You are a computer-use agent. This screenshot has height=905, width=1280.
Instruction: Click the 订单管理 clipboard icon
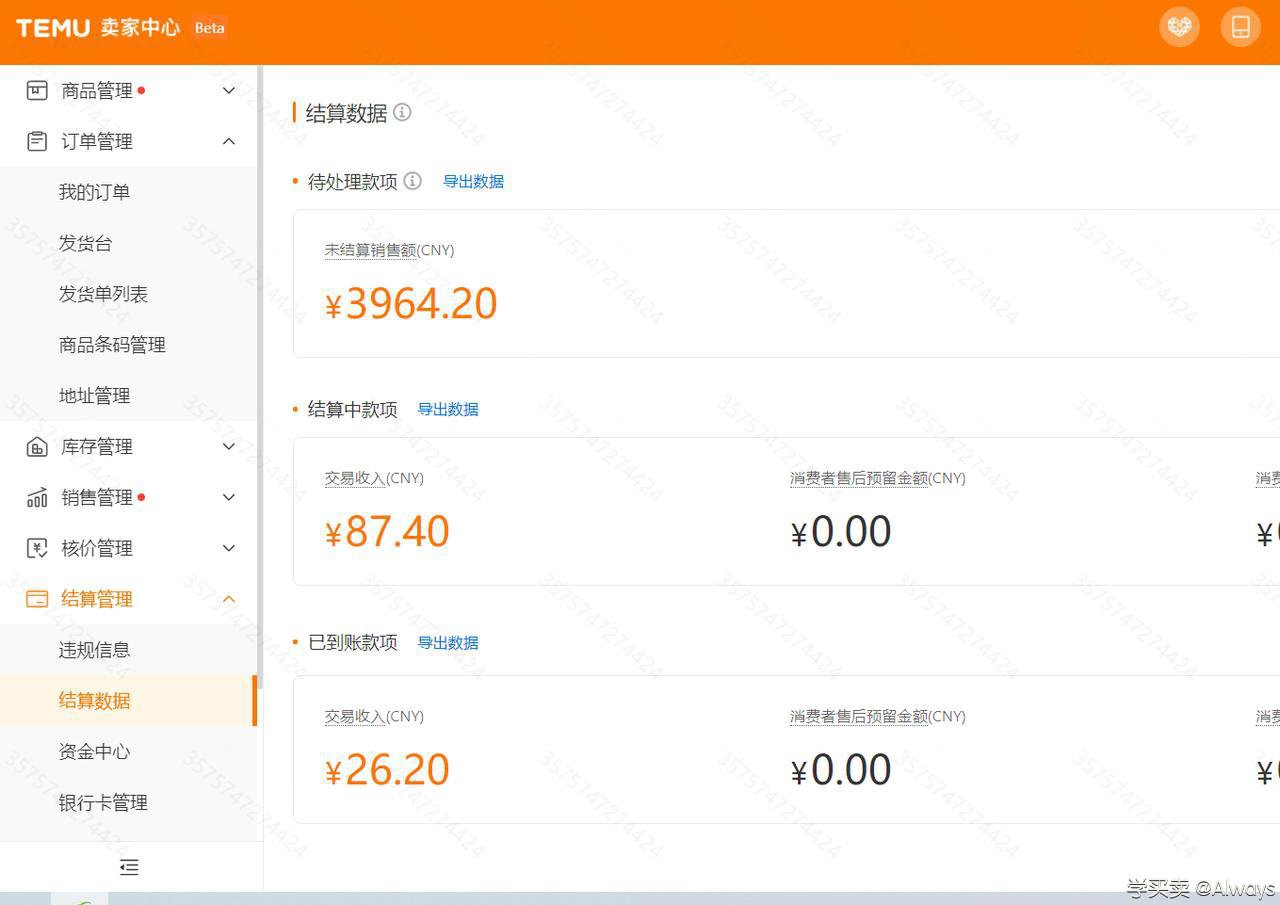click(x=37, y=142)
